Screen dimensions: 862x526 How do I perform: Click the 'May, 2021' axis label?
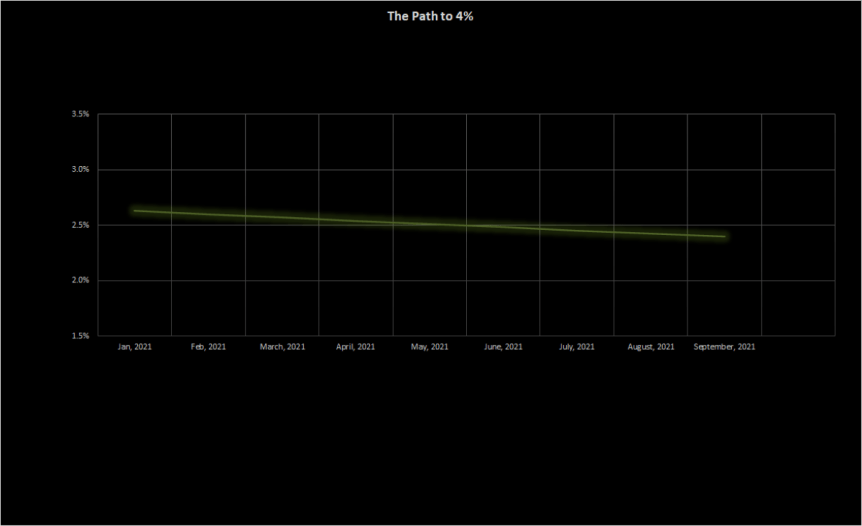(429, 347)
